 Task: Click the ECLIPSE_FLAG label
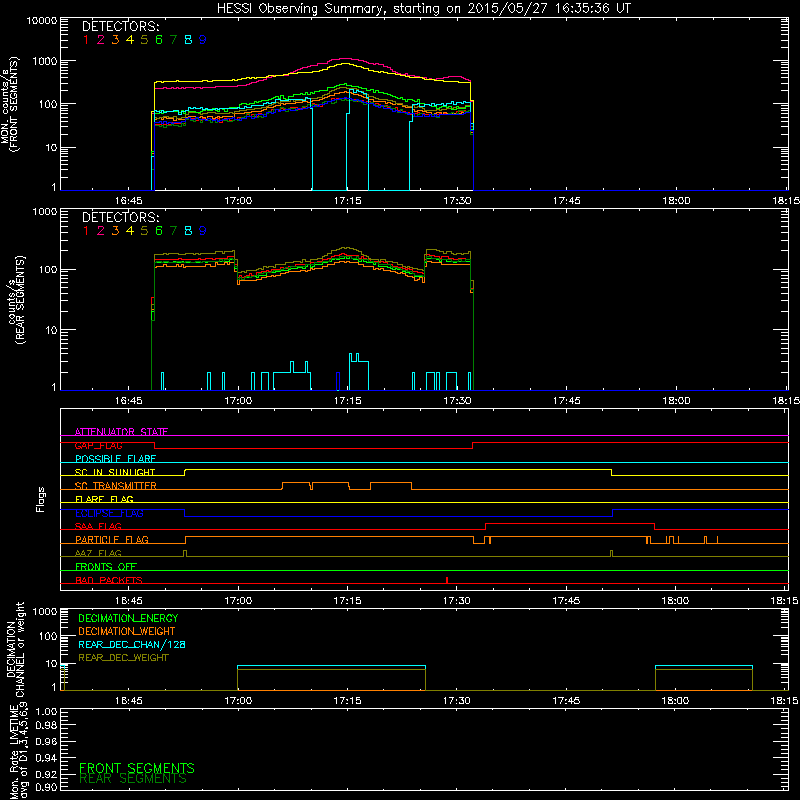pyautogui.click(x=109, y=513)
